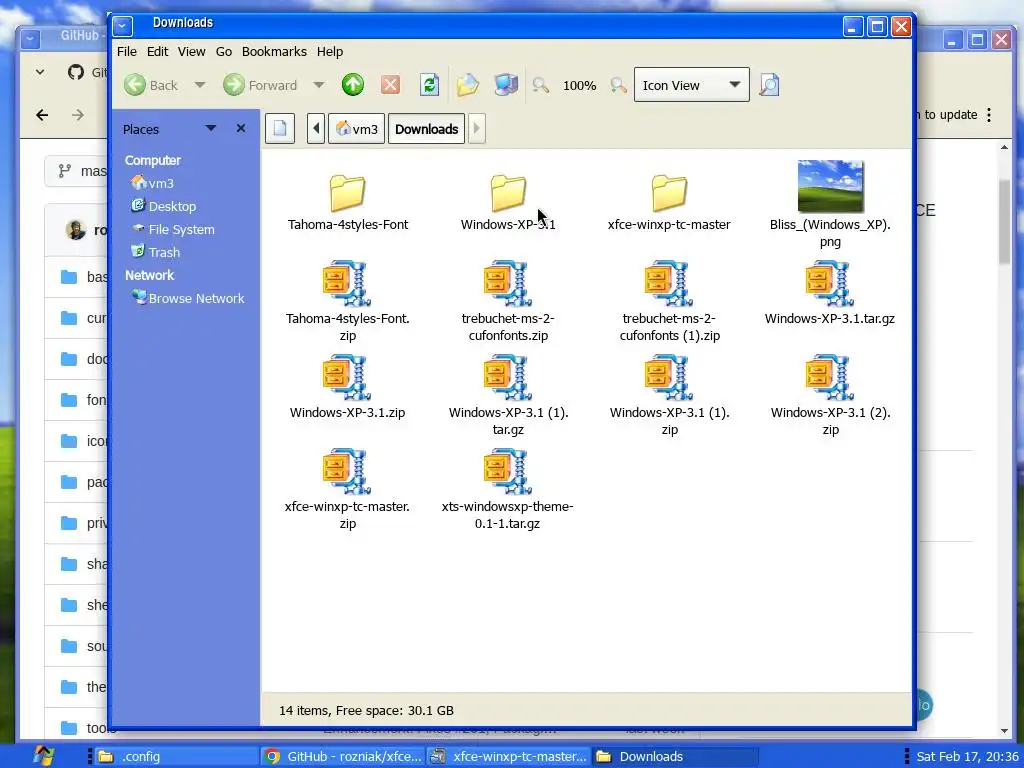Select Desktop in Places sidebar
Image resolution: width=1024 pixels, height=768 pixels.
(x=164, y=206)
